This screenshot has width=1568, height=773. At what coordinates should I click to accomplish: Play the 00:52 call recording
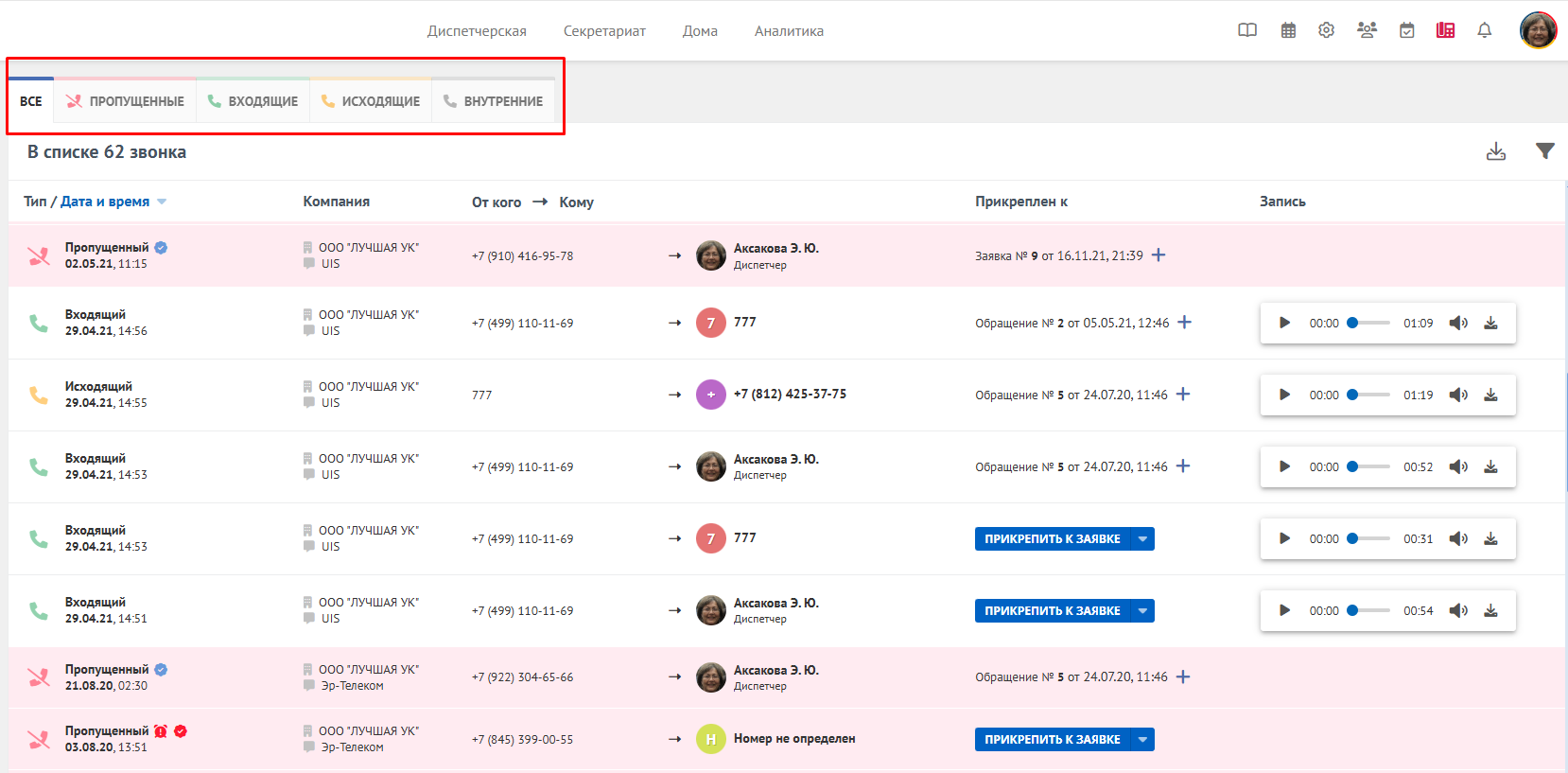pyautogui.click(x=1284, y=467)
